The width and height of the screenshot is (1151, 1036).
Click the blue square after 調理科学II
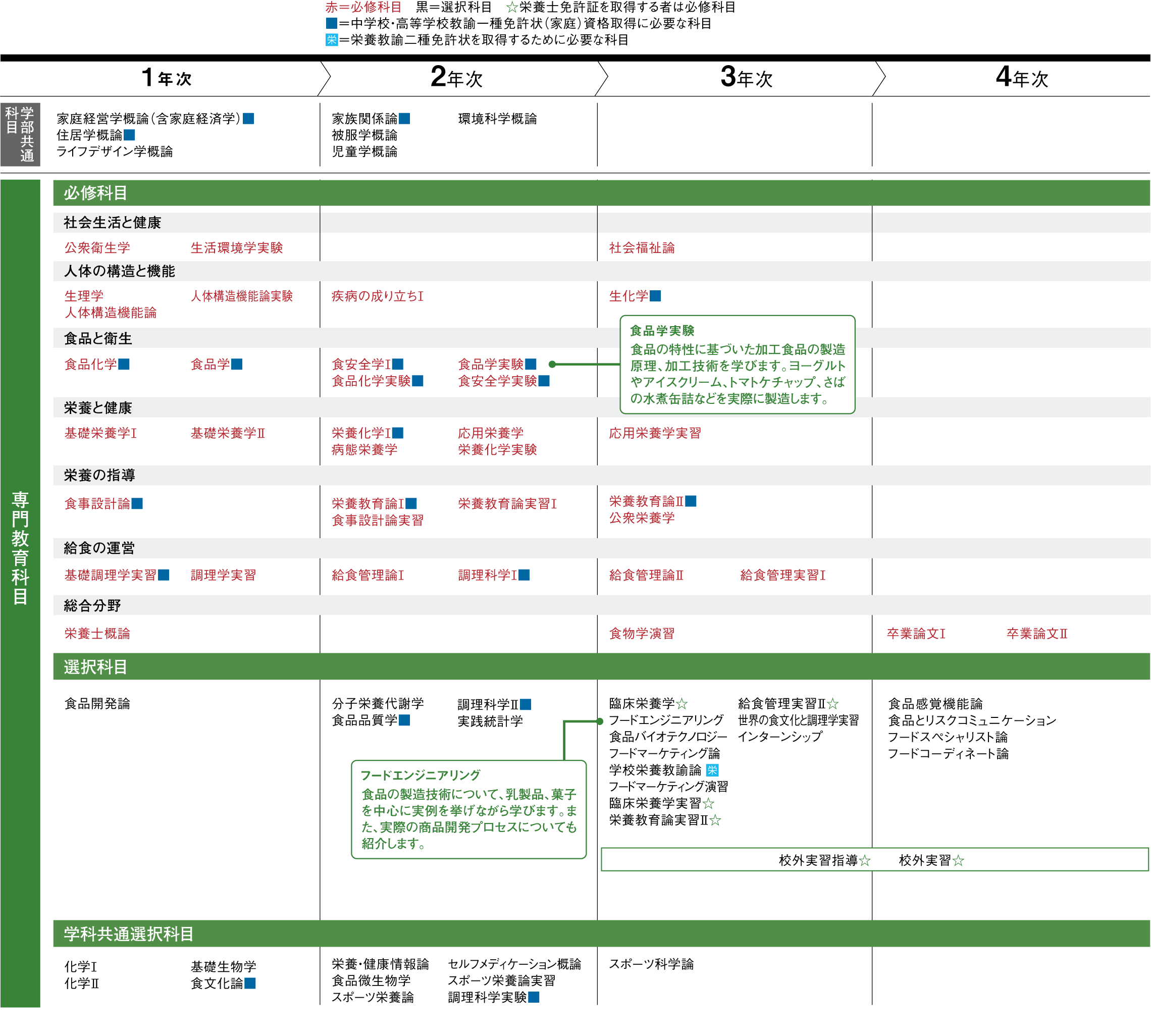[526, 705]
